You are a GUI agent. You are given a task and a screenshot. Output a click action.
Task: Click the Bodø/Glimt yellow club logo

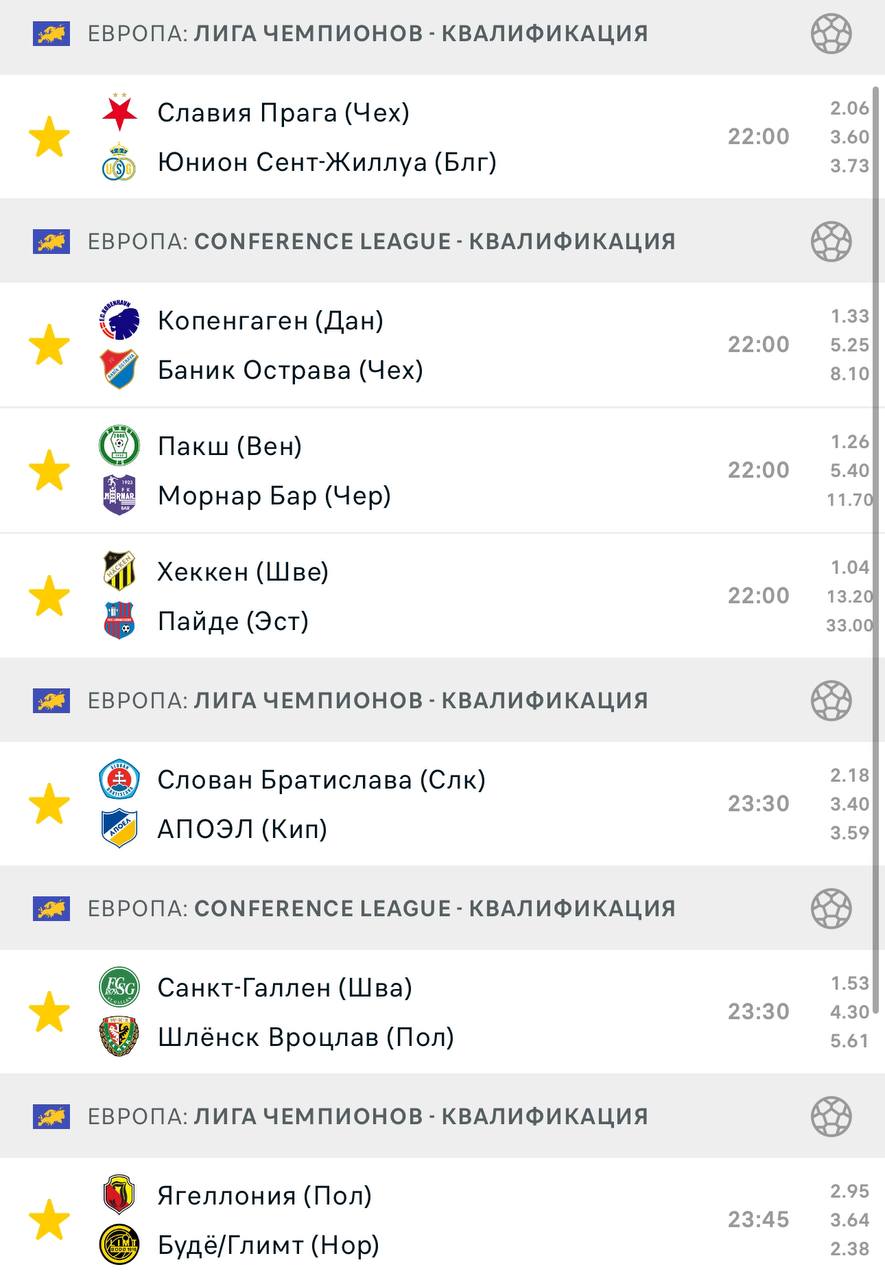point(119,1245)
